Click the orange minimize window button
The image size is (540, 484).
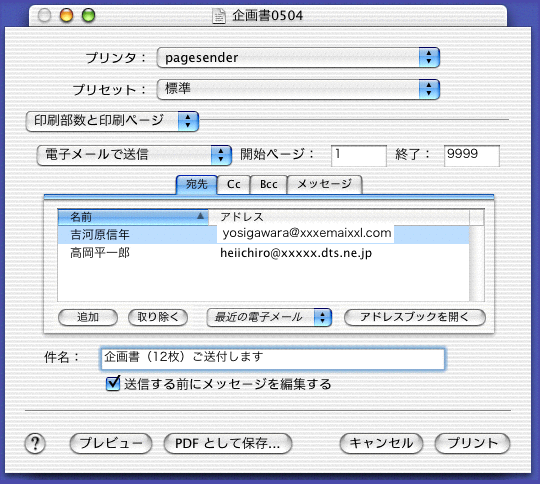[x=66, y=16]
